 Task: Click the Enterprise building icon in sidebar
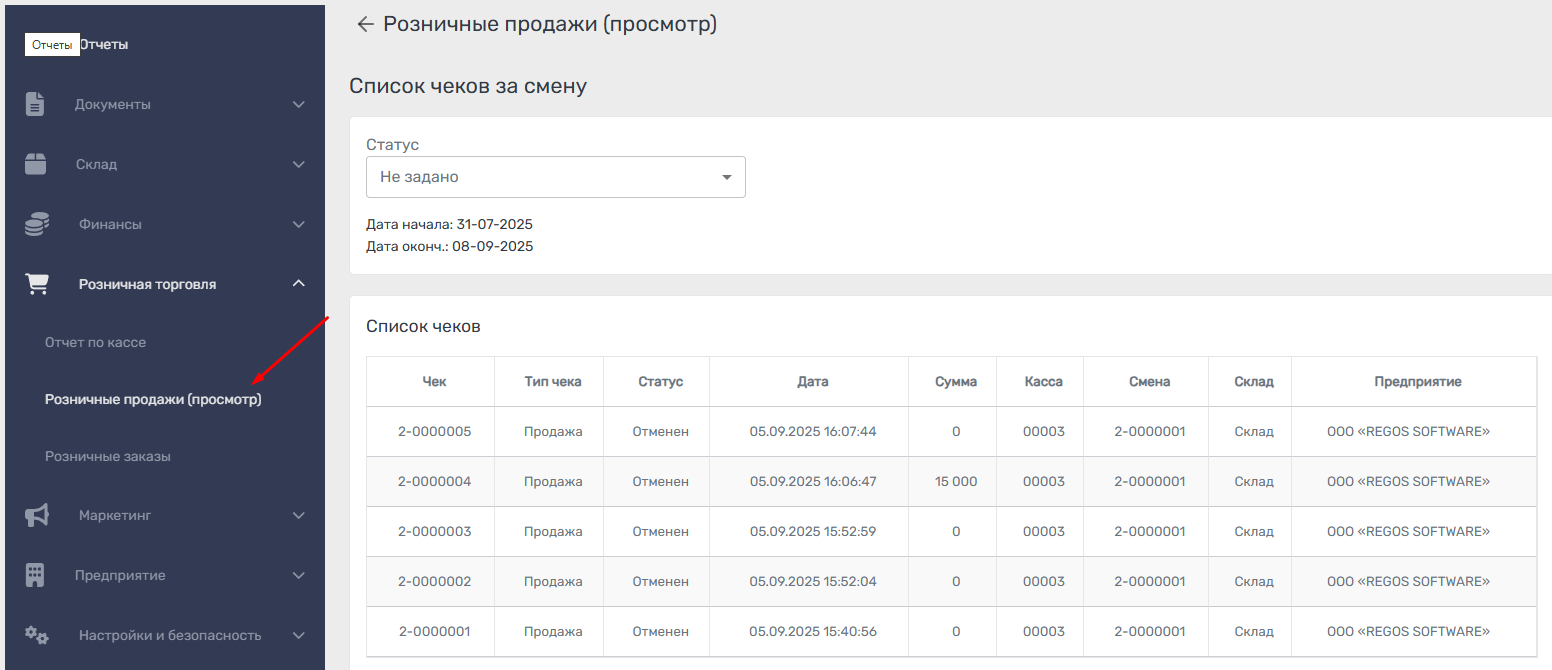point(36,575)
